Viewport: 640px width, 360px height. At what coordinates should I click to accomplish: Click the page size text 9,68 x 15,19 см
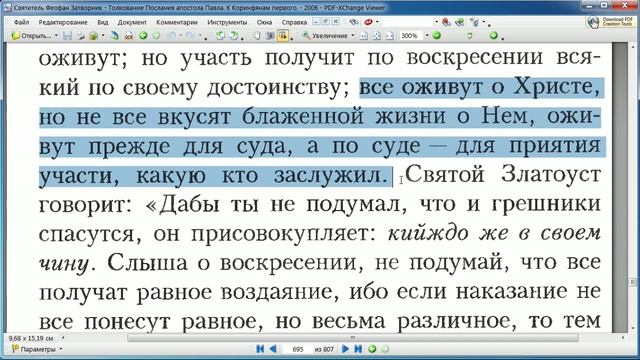(x=31, y=338)
